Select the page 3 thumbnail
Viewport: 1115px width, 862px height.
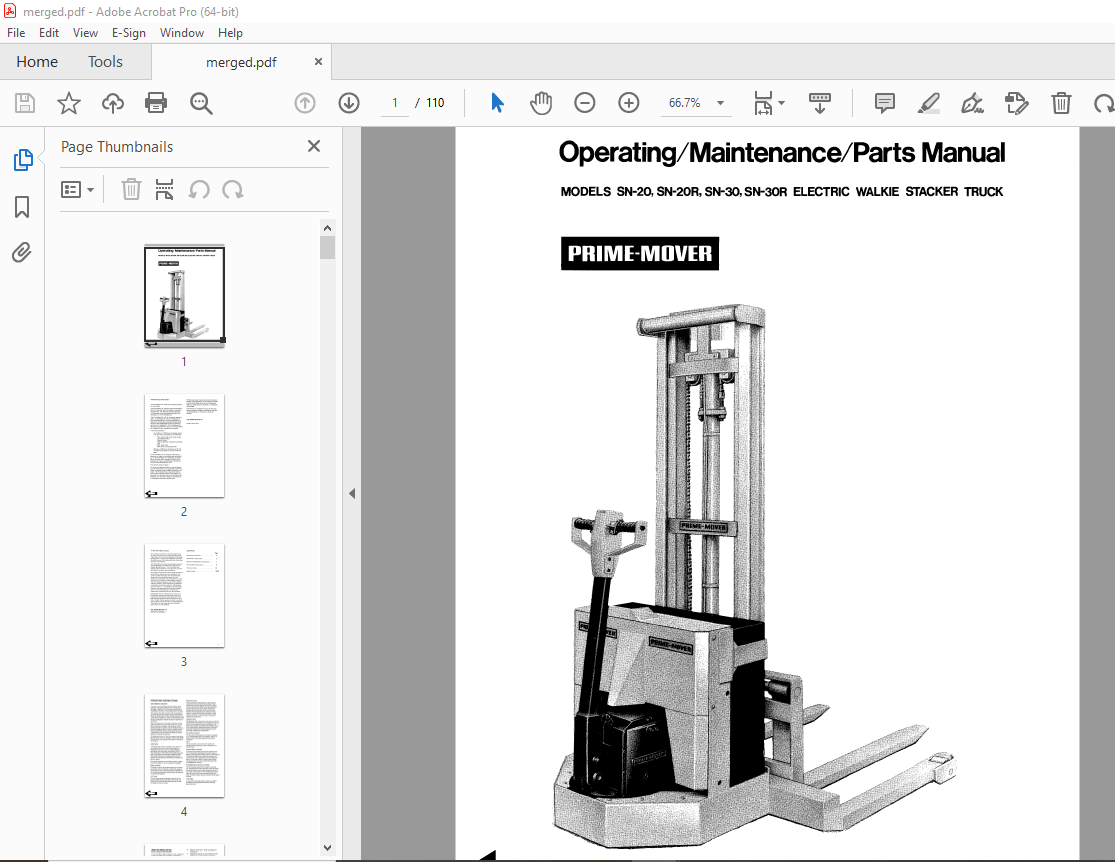click(184, 596)
